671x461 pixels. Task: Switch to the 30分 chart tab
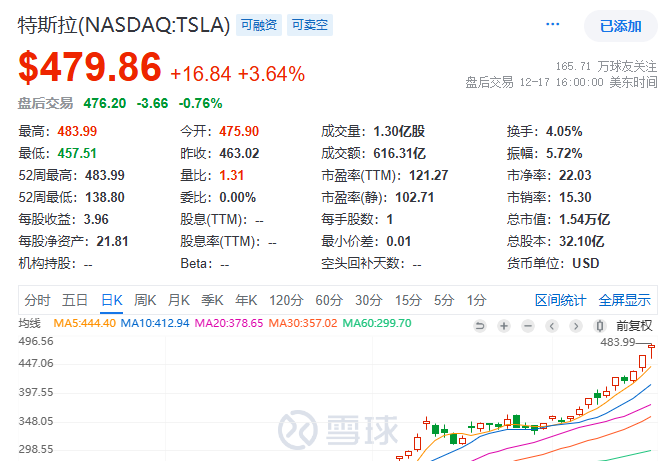tap(368, 300)
